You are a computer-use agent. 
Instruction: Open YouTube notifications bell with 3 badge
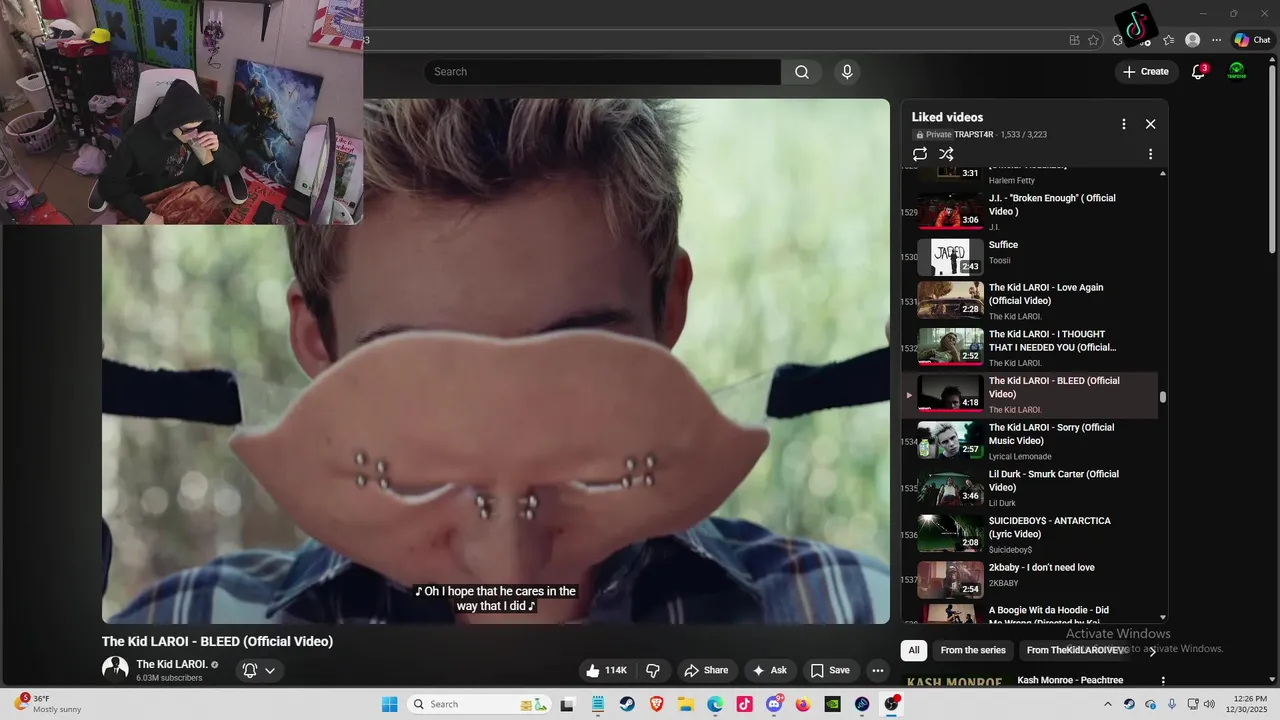click(x=1198, y=71)
